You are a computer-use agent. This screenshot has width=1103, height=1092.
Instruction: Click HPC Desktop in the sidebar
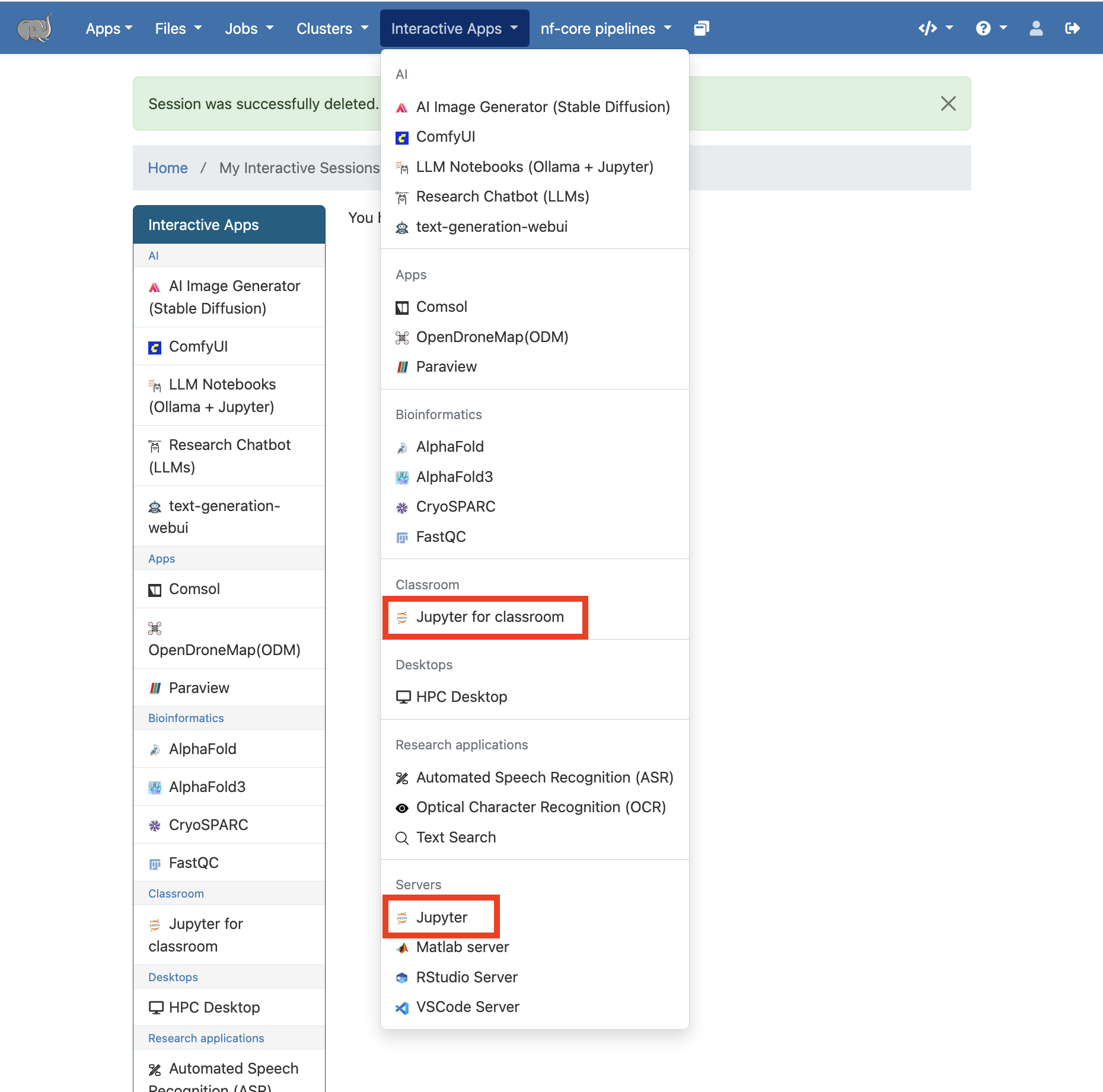(214, 1007)
